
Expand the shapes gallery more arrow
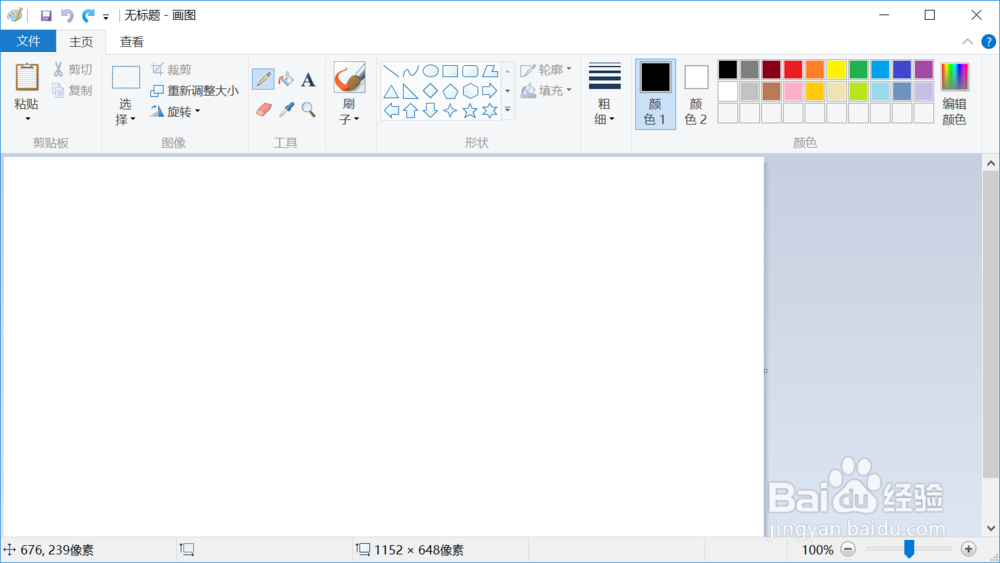point(508,110)
